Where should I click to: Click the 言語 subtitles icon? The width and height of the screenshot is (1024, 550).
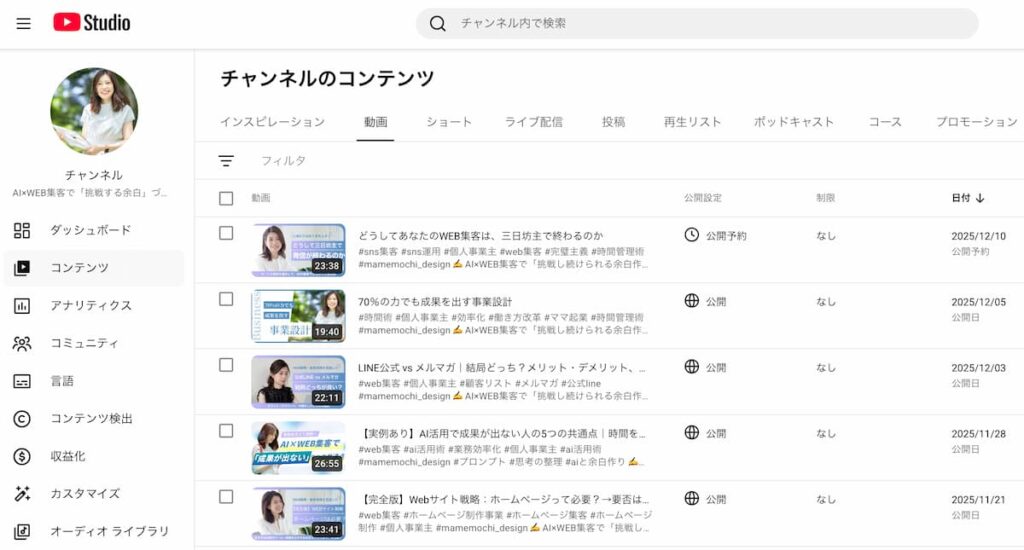(x=22, y=381)
